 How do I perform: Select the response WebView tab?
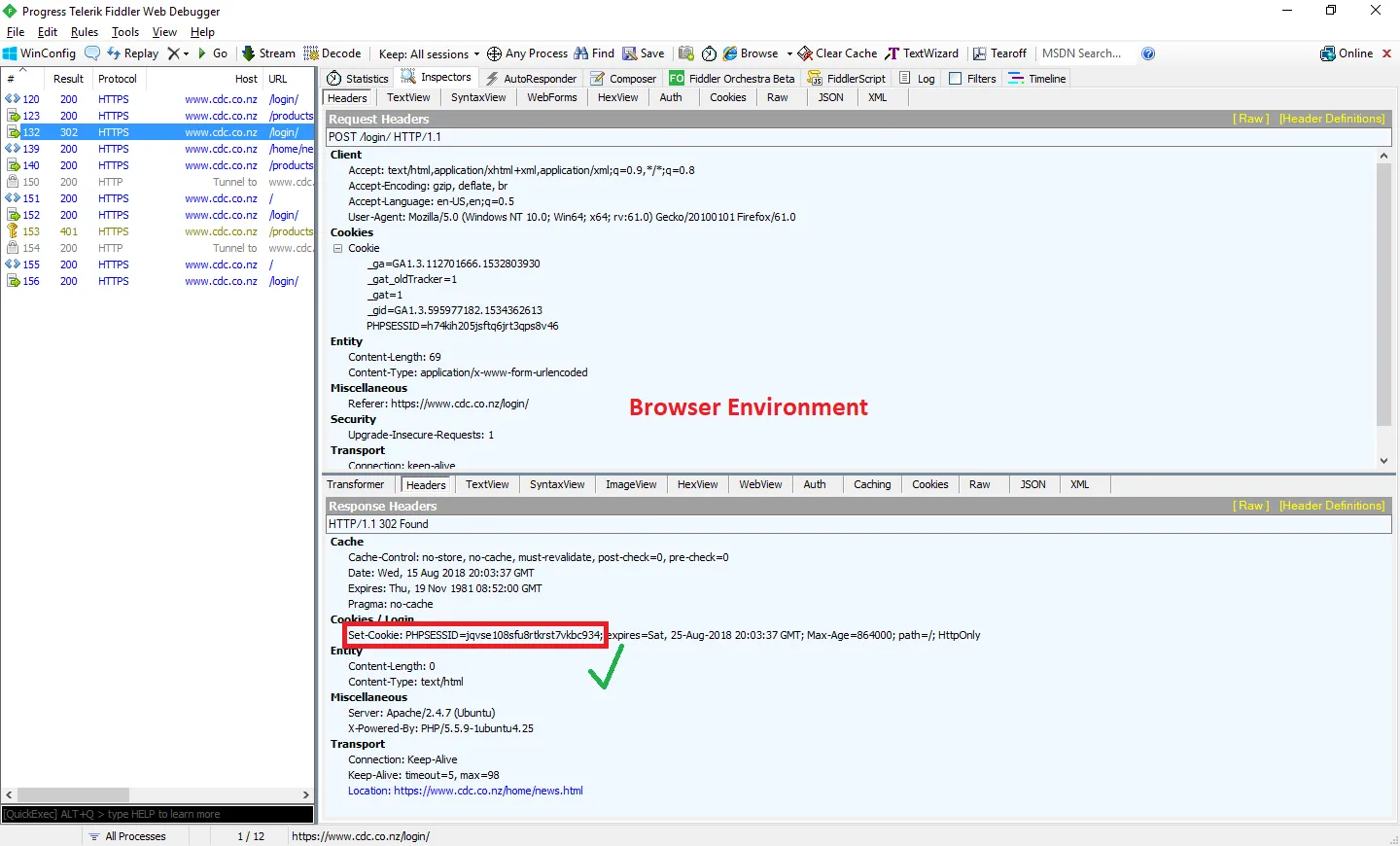click(760, 484)
